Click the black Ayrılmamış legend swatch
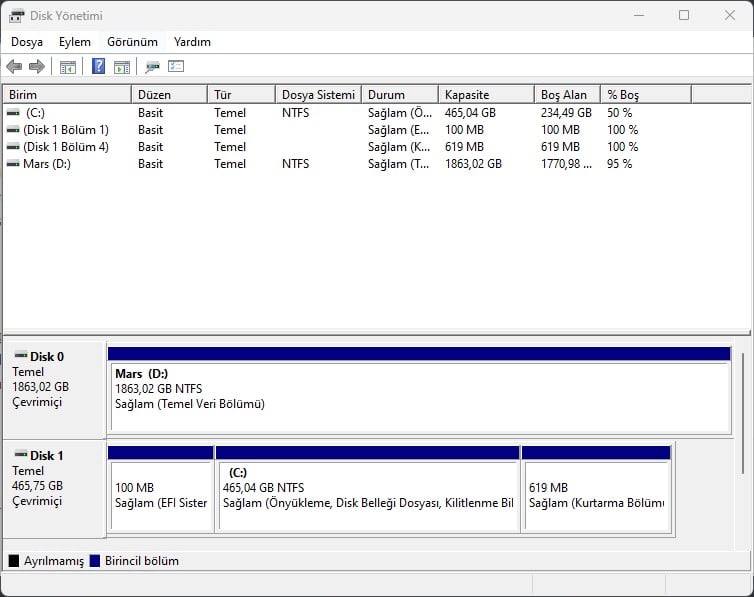 tap(14, 561)
